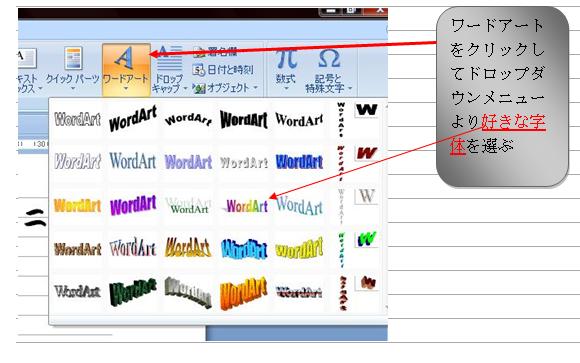The image size is (580, 363).
Task: Select the plain outline WordArt style
Action: coord(78,120)
